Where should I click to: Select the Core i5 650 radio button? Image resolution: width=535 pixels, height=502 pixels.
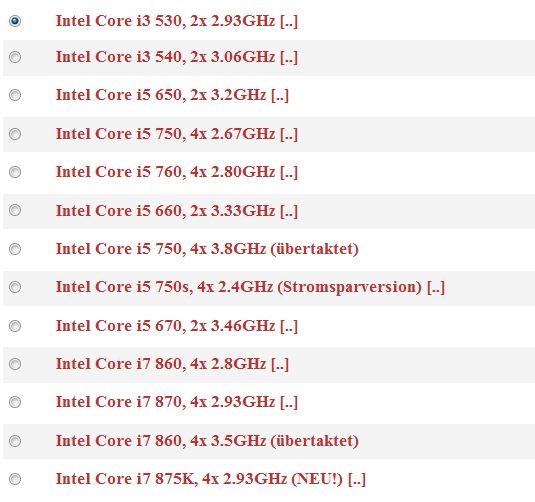[15, 95]
